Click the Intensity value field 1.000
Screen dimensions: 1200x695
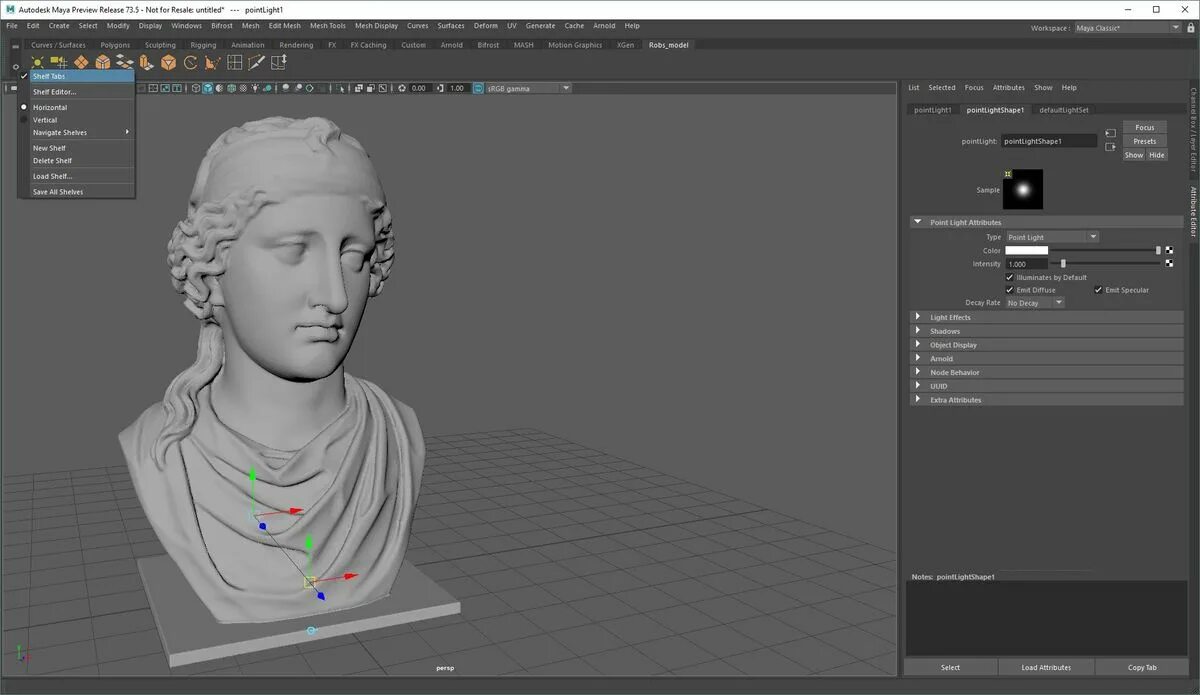(1025, 264)
